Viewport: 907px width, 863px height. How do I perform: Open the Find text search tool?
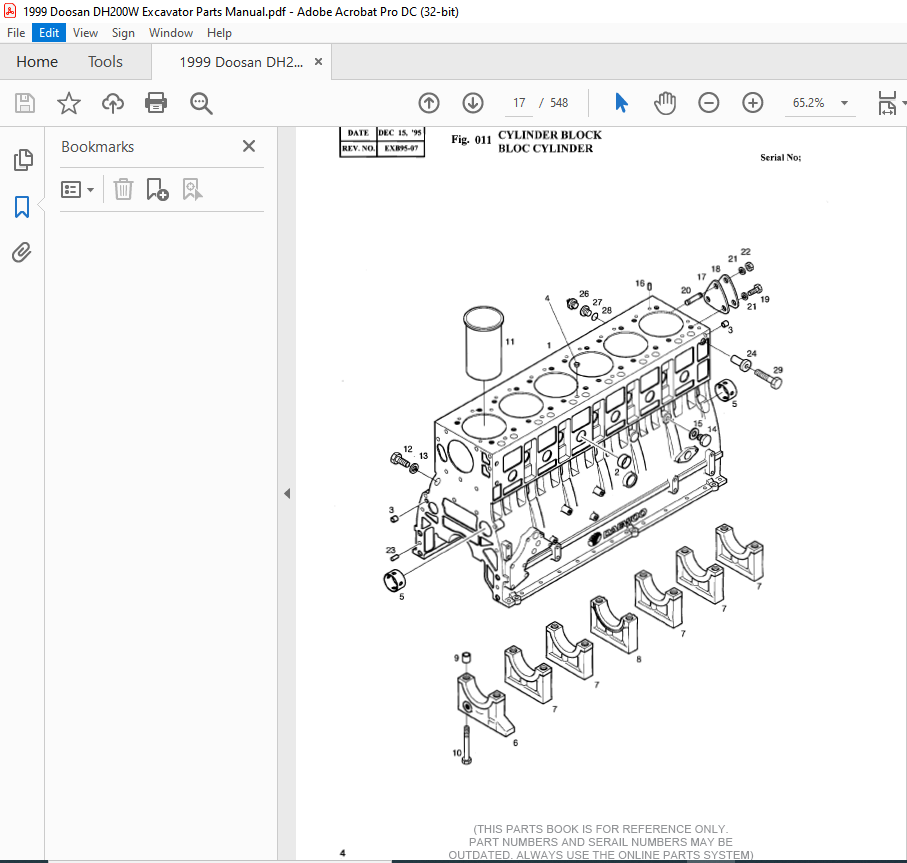coord(201,103)
